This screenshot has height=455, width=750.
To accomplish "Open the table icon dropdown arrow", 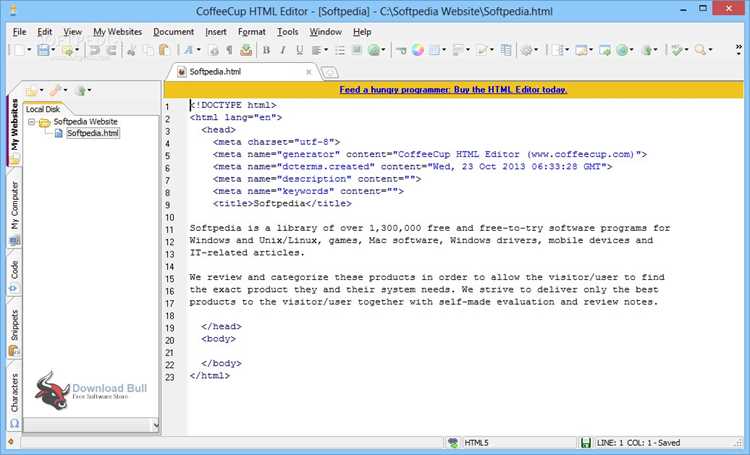I will (444, 50).
